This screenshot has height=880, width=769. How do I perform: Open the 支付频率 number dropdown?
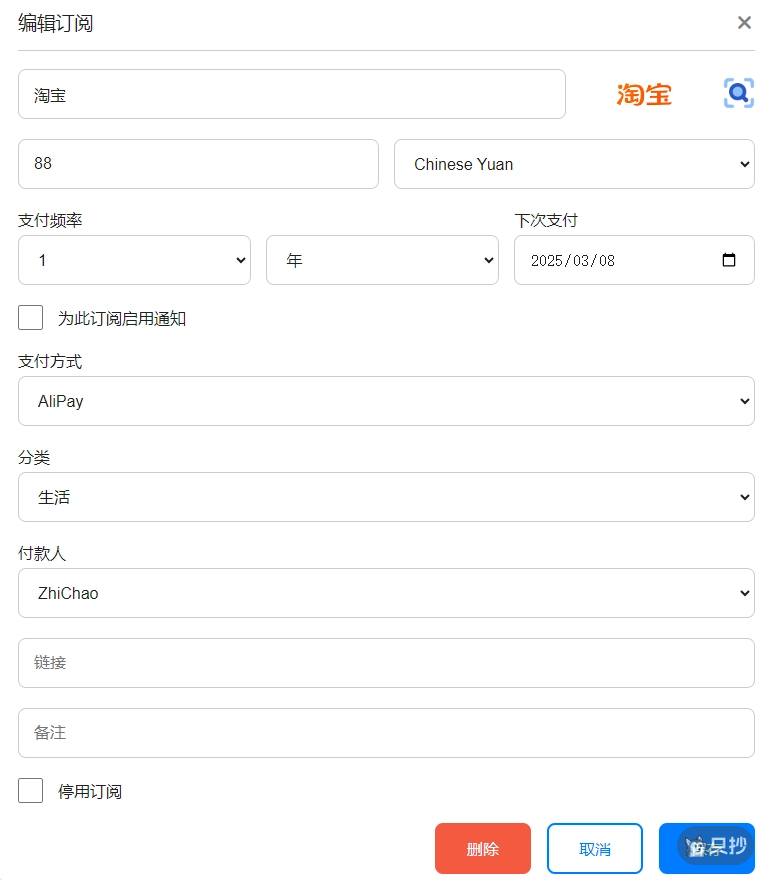tap(134, 260)
